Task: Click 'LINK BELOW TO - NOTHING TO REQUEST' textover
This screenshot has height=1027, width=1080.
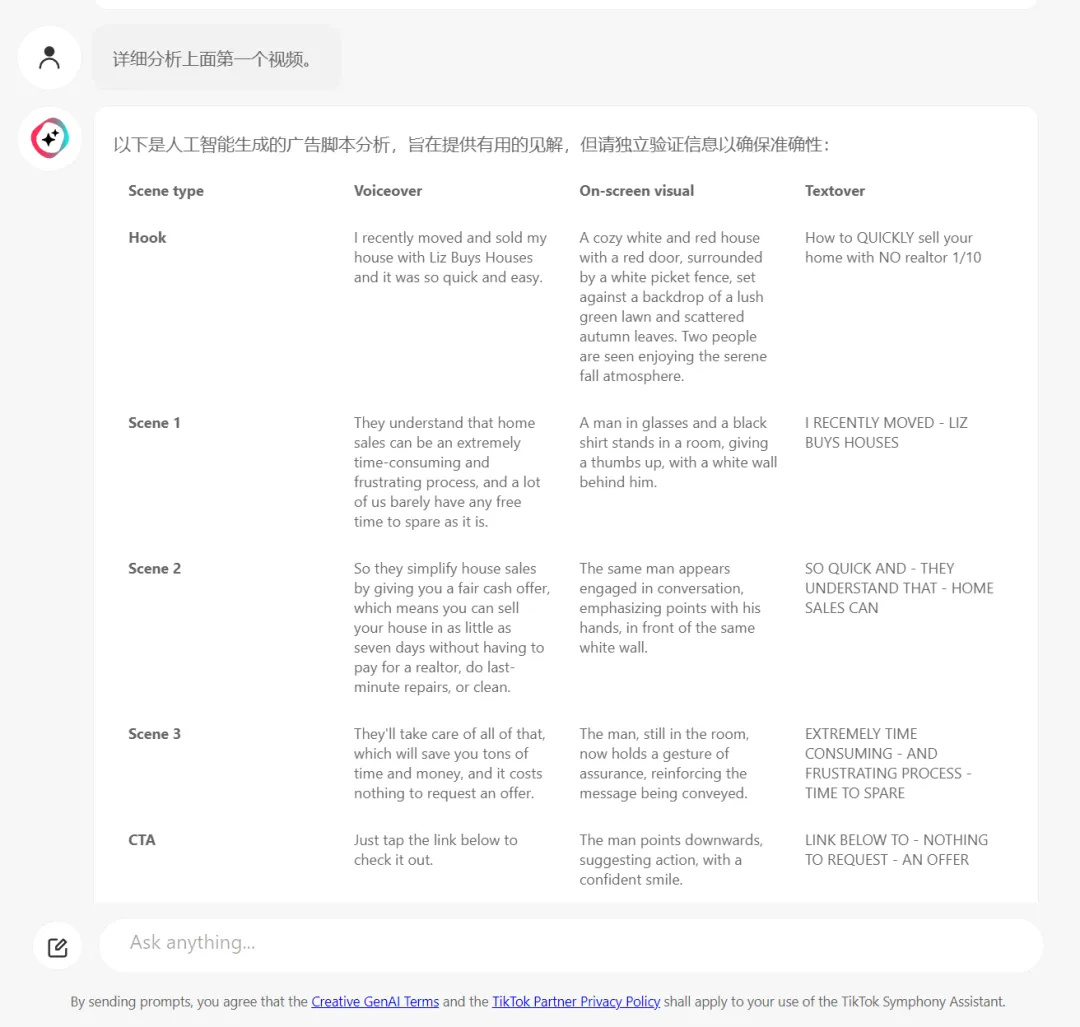Action: point(897,850)
